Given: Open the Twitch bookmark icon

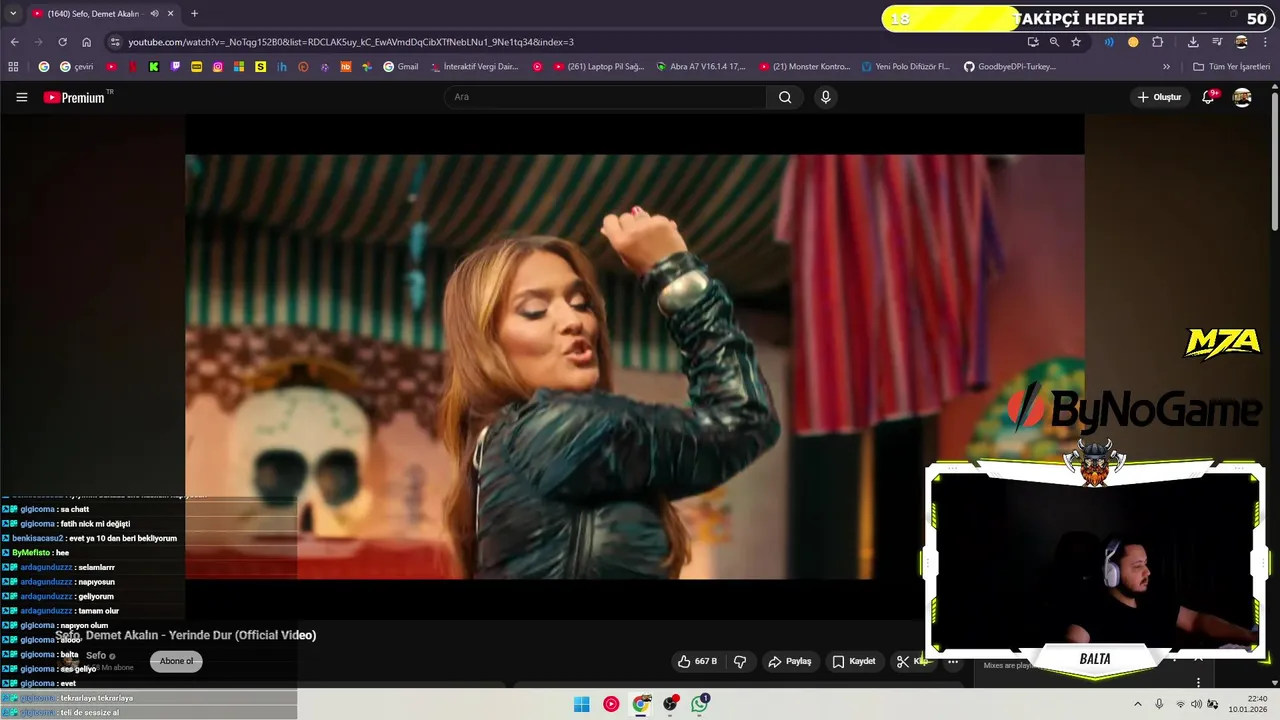Looking at the screenshot, I should (x=176, y=67).
